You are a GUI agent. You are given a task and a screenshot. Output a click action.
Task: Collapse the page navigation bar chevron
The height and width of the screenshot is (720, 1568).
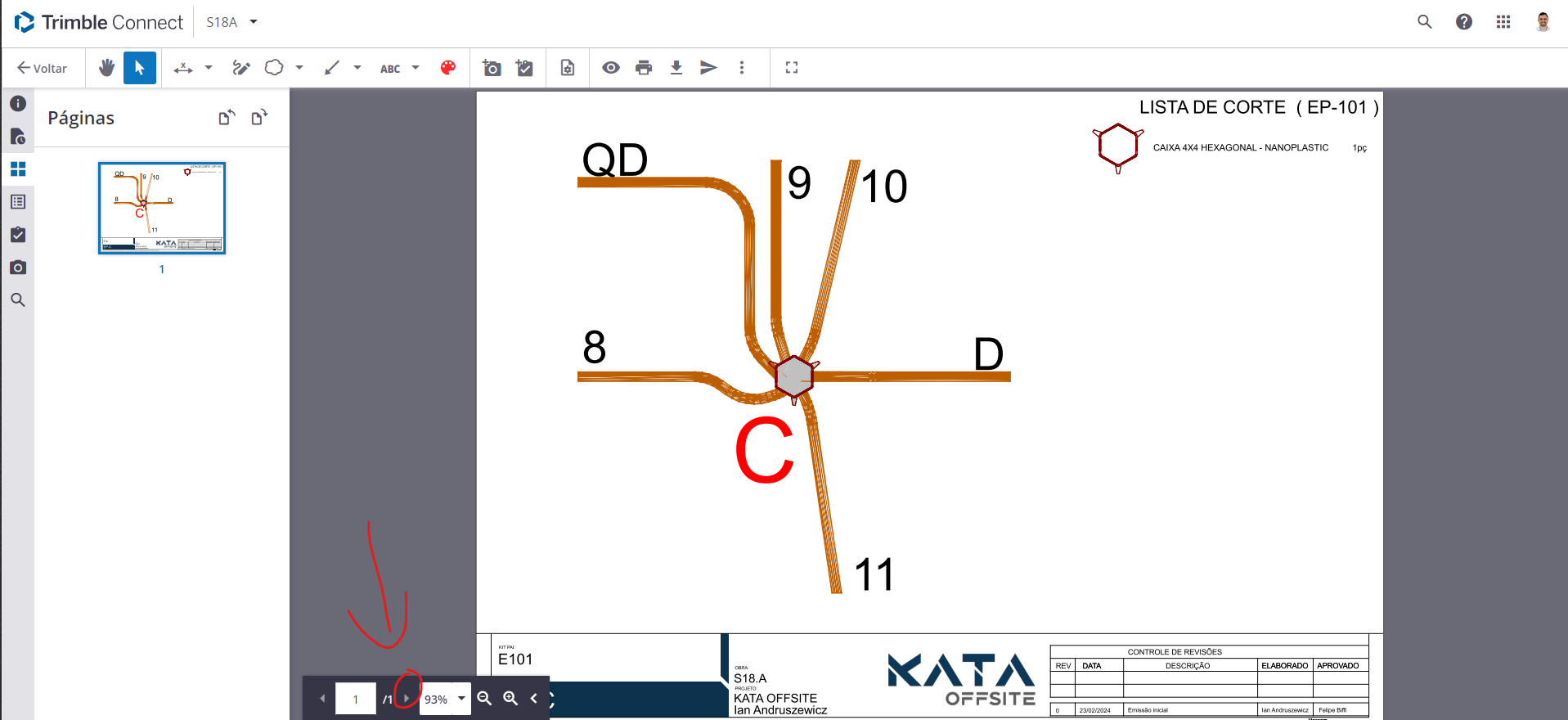(x=534, y=699)
